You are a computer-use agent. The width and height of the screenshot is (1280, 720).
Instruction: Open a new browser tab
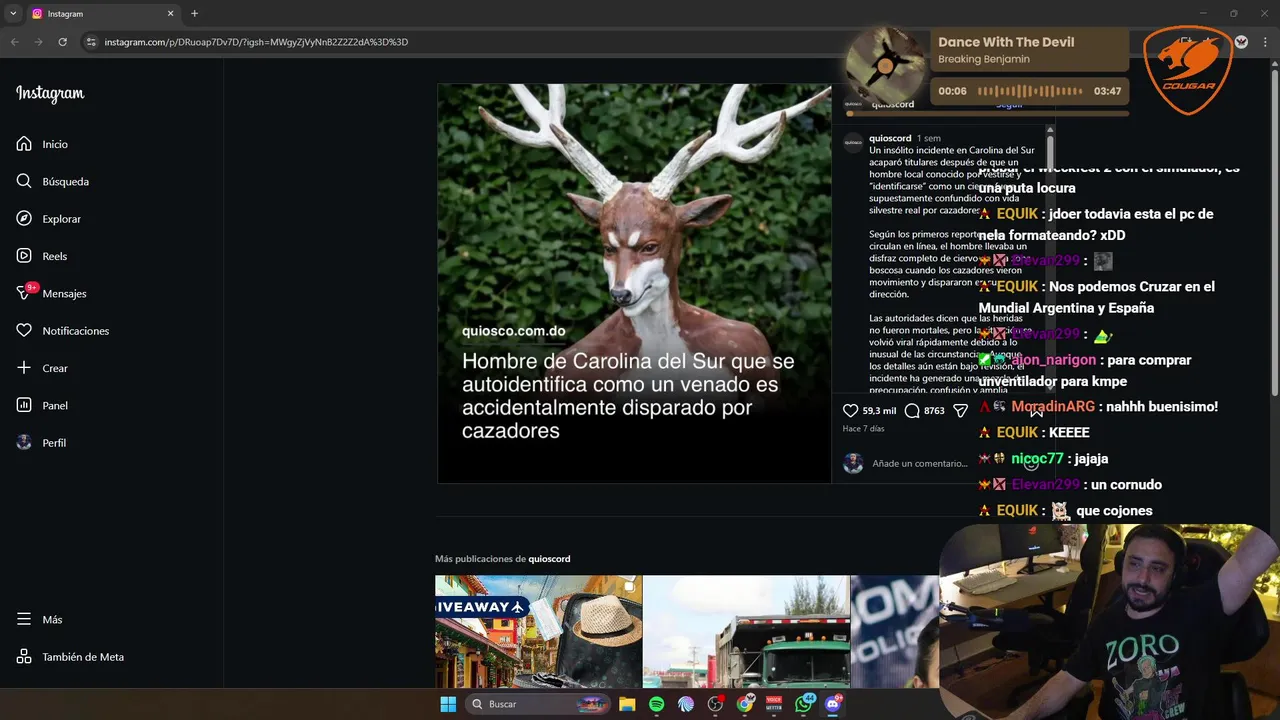click(194, 14)
